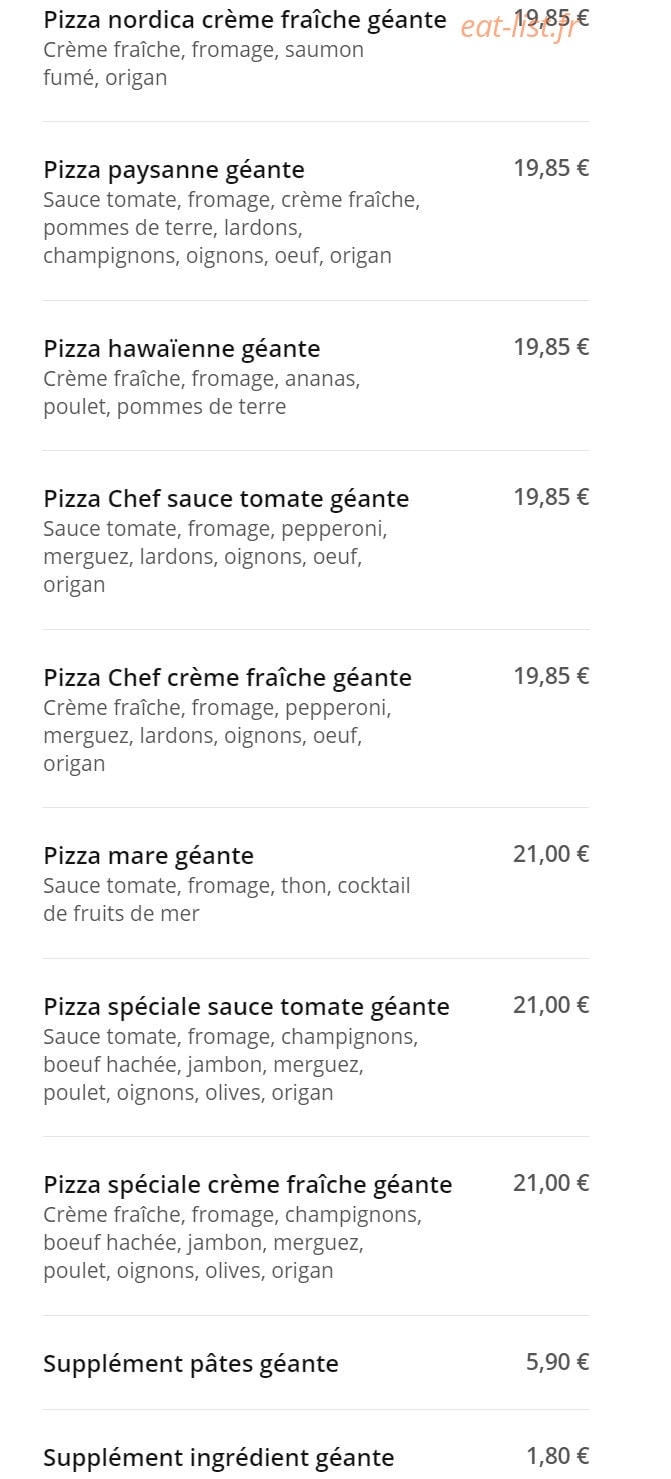Choose Pizza hawaïenne géante
This screenshot has width=671, height=1479.
click(x=315, y=377)
